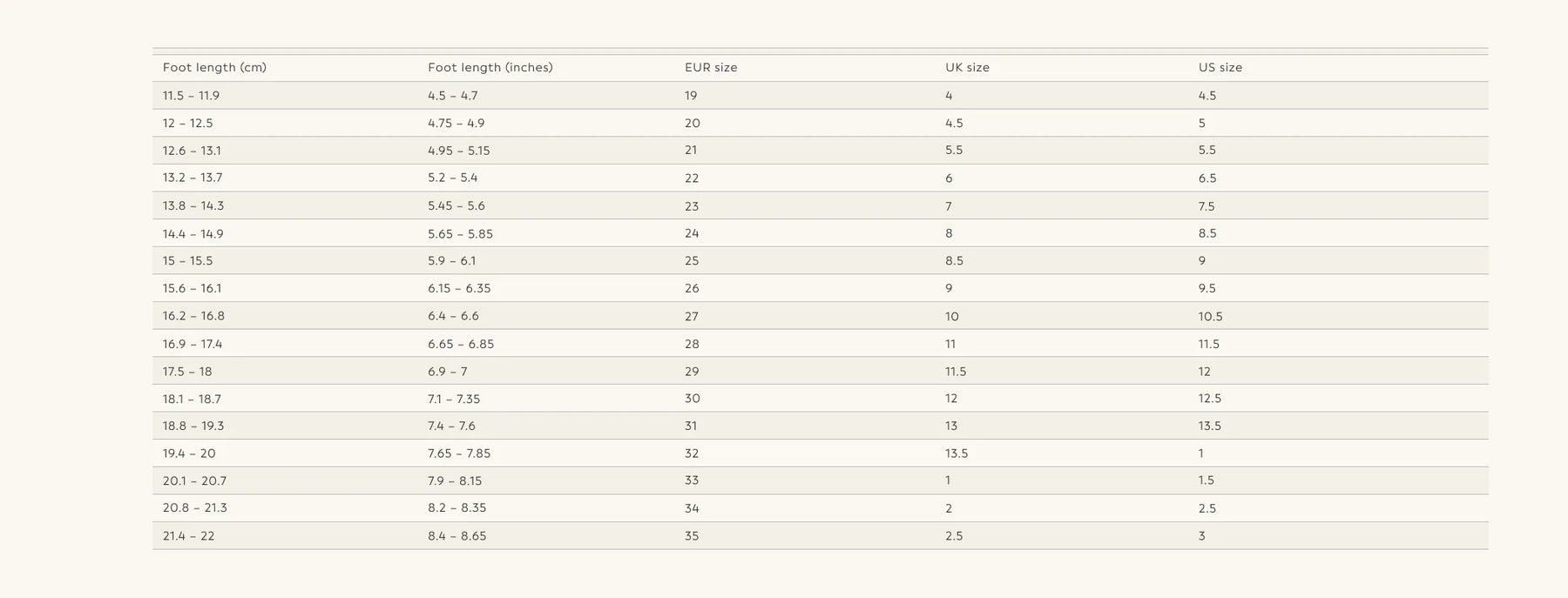
Task: Click the US size 7.5 cell
Action: [1206, 206]
